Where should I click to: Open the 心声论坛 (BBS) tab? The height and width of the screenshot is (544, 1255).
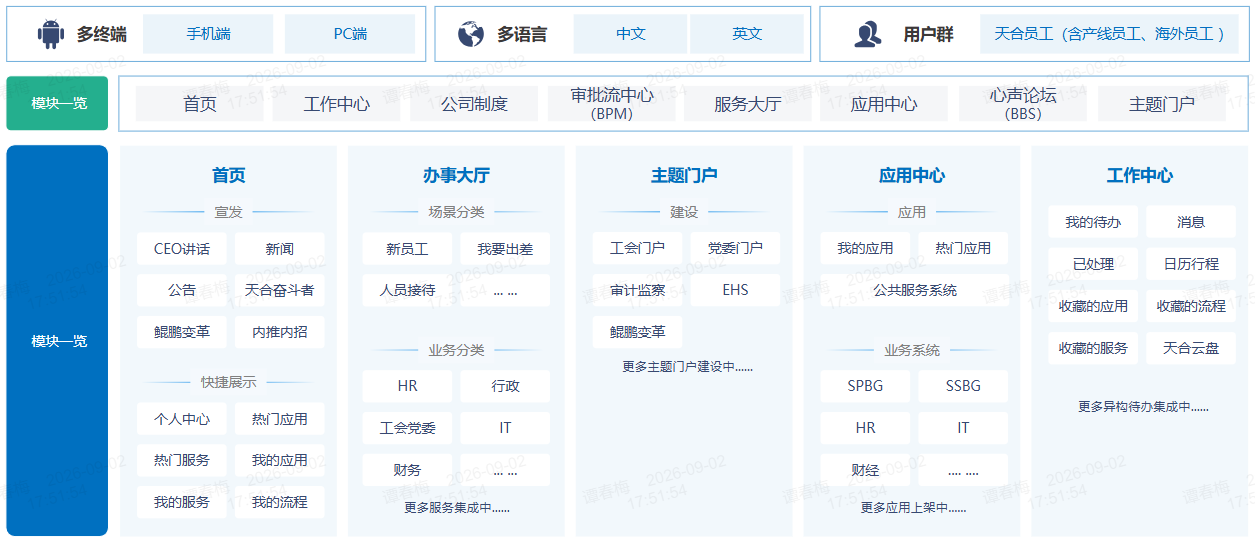[1023, 104]
